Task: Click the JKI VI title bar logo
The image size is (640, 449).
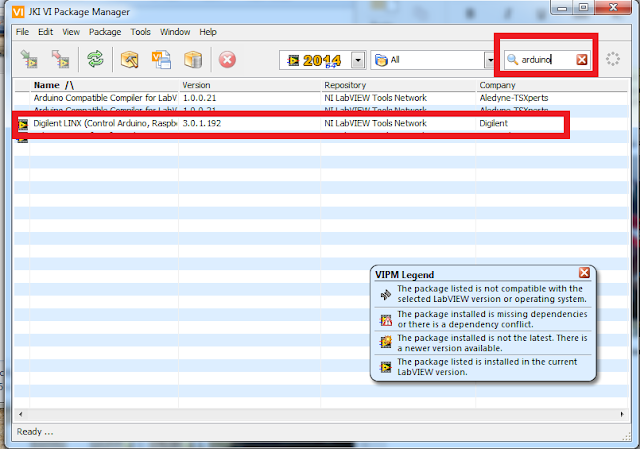Action: [18, 12]
